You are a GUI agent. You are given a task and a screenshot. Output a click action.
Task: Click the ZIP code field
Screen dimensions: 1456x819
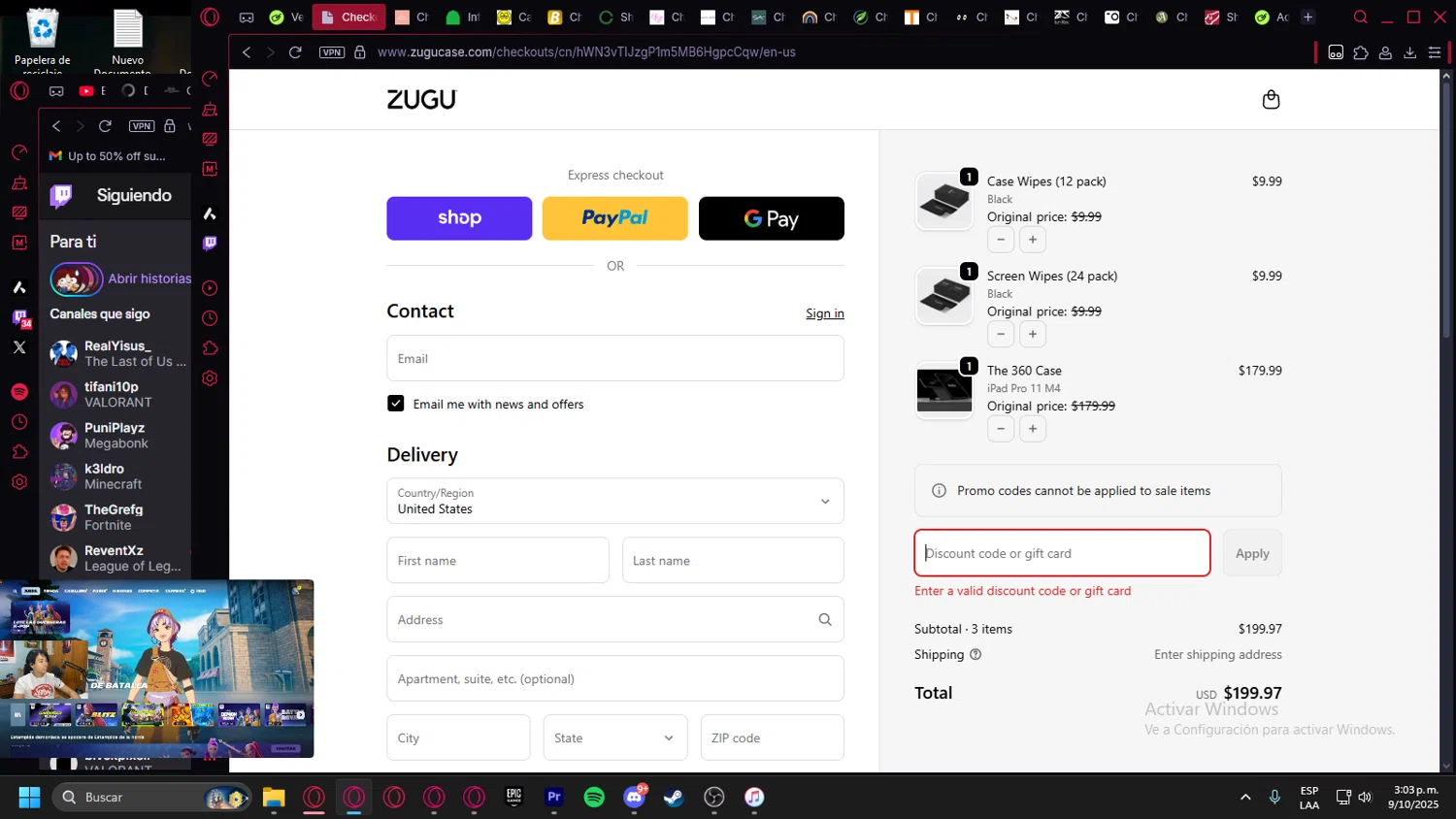coord(773,737)
